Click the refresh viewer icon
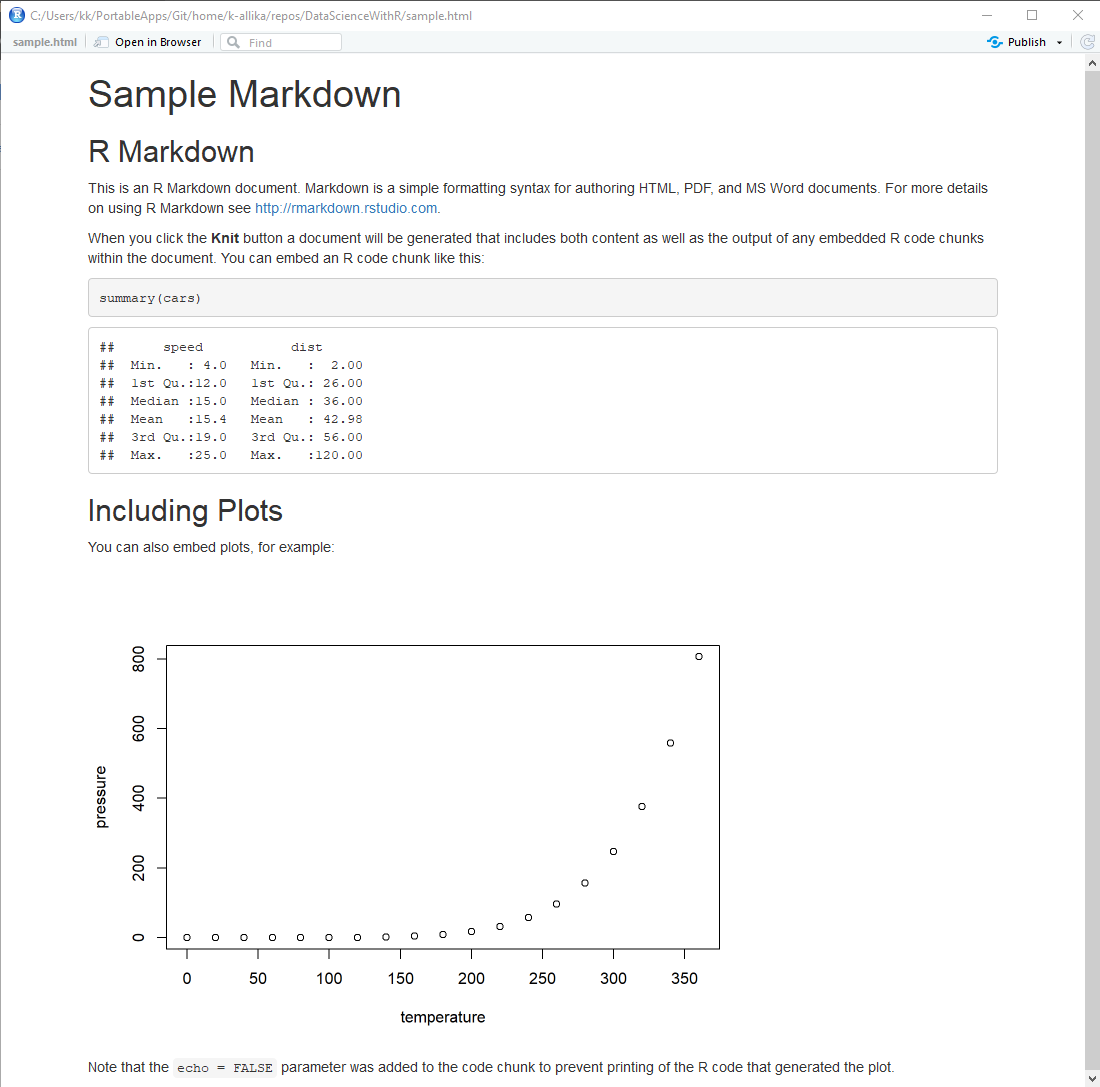1100x1087 pixels. pyautogui.click(x=1088, y=42)
